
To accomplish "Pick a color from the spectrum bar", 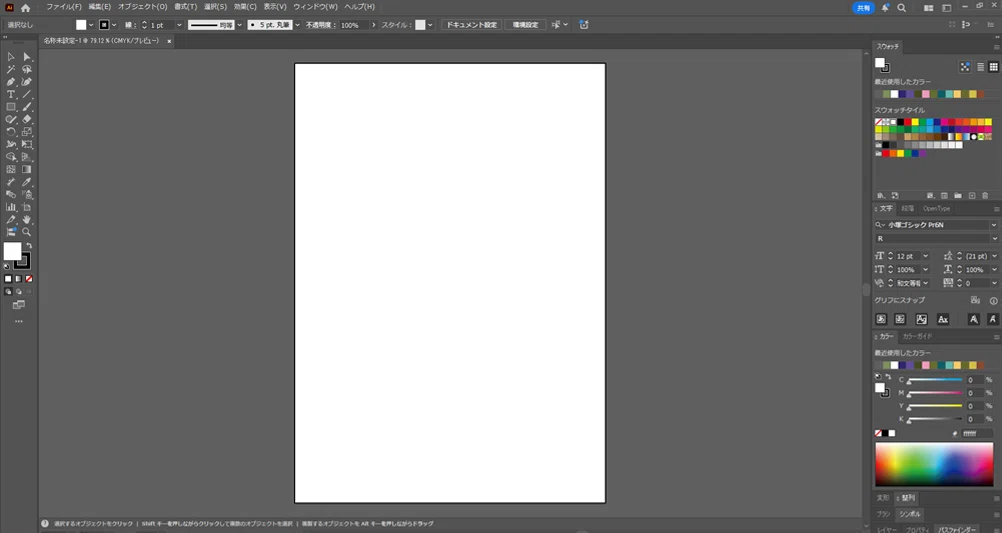I will click(934, 465).
